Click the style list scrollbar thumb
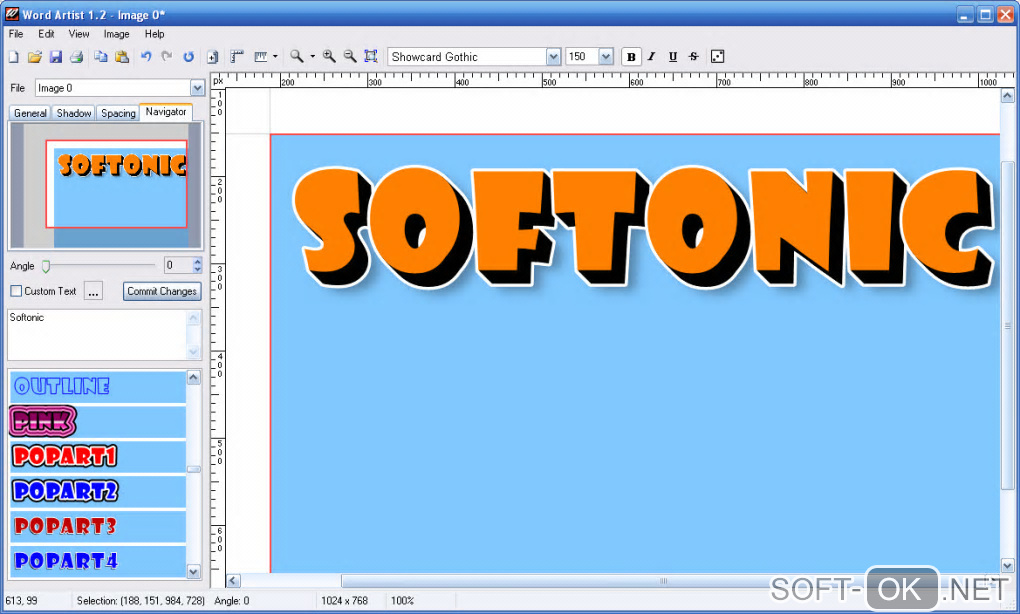Viewport: 1020px width, 614px height. click(194, 469)
